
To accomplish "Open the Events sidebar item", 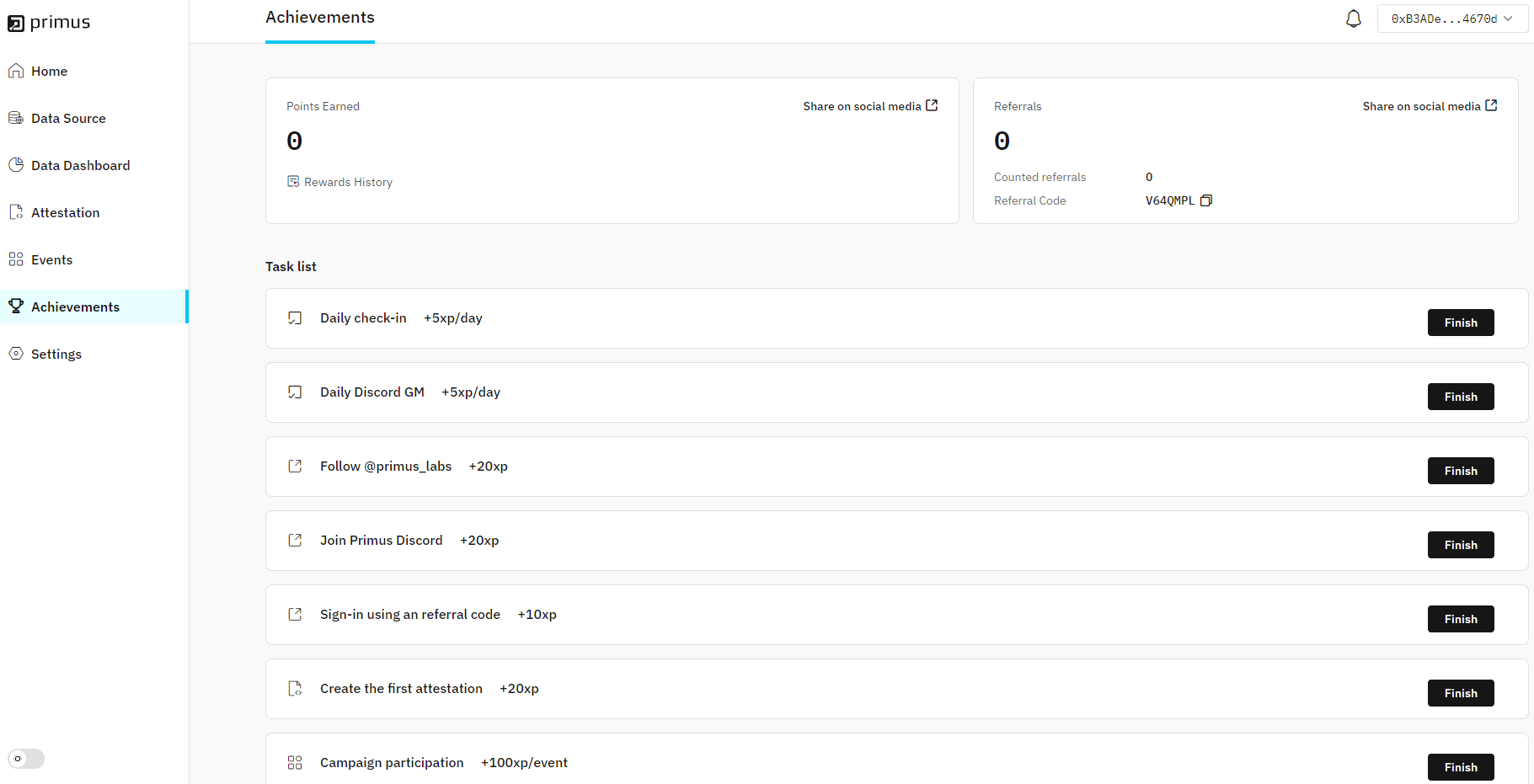I will click(51, 260).
